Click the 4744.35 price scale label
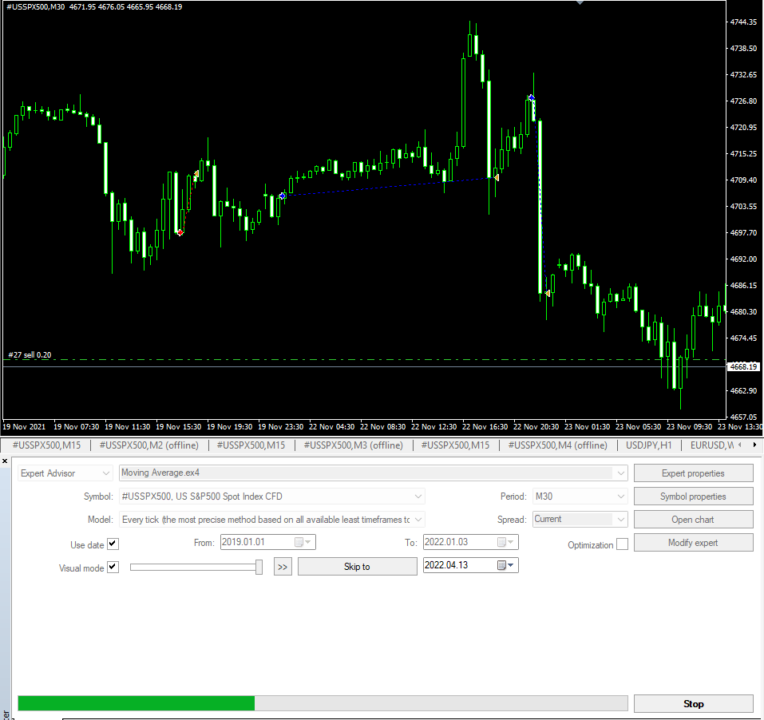 (x=744, y=22)
